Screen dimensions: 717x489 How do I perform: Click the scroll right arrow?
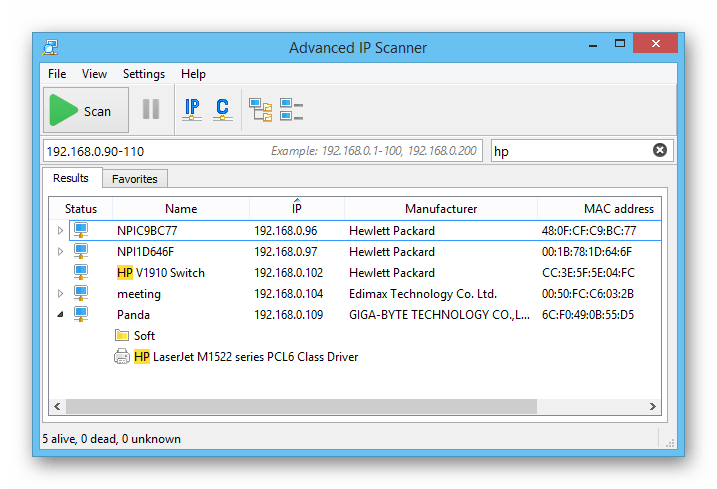point(653,406)
